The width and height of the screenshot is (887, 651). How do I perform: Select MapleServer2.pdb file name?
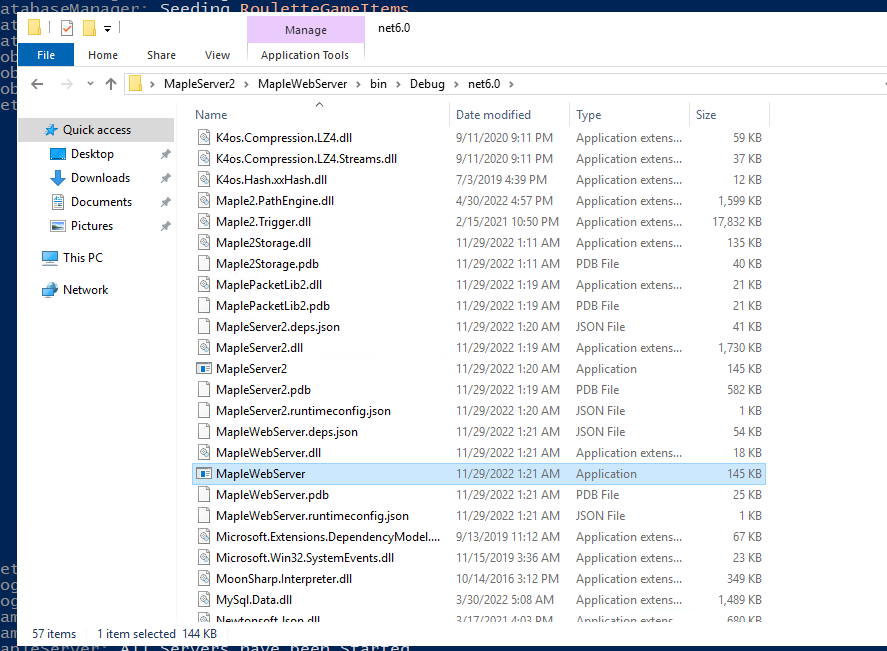click(x=263, y=390)
